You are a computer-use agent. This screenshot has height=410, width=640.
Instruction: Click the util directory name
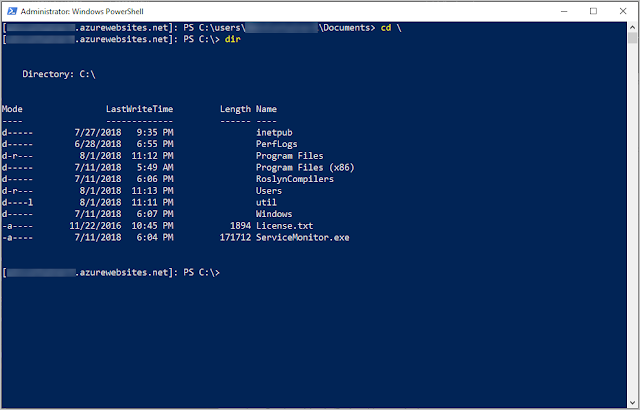266,202
